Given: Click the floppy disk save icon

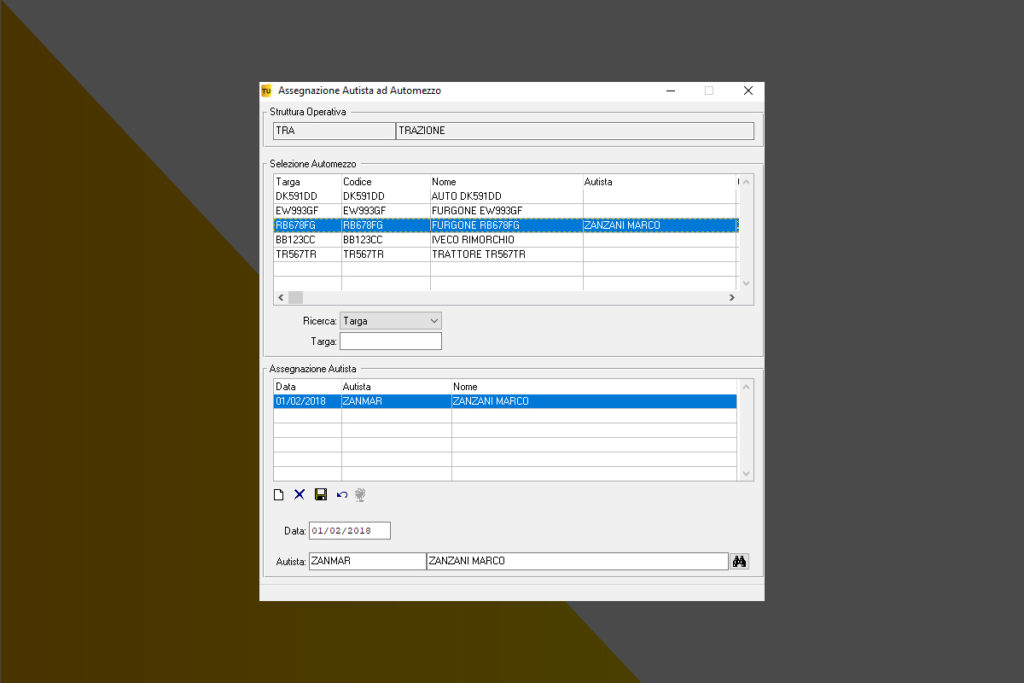Looking at the screenshot, I should (x=321, y=494).
